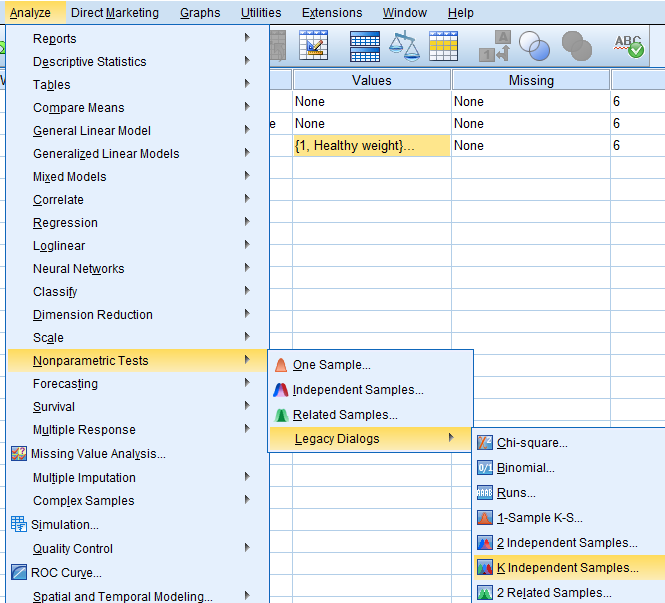The image size is (665, 603).
Task: Click the Chi-square icon
Action: point(485,443)
